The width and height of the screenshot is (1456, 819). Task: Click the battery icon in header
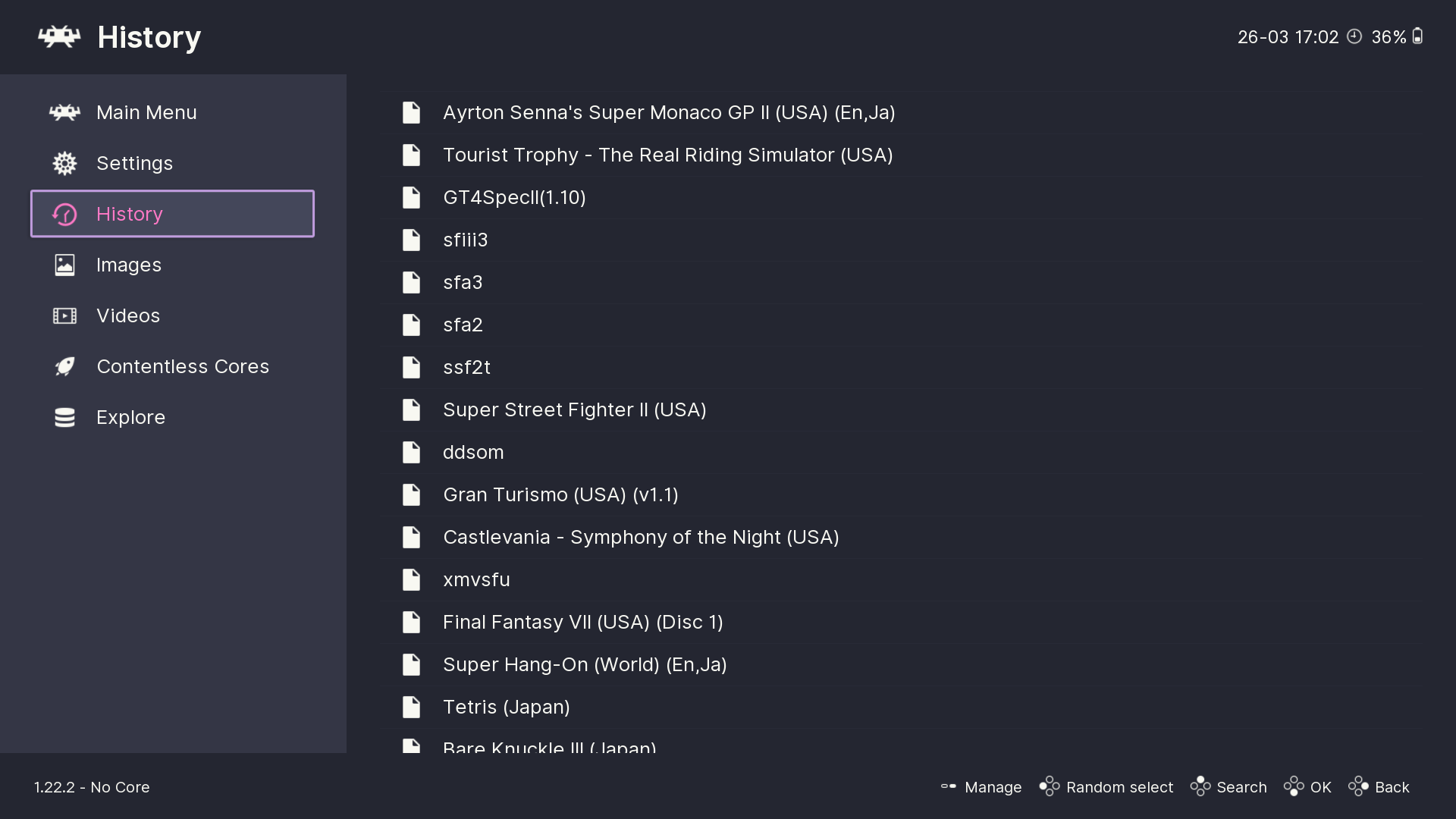1417,36
